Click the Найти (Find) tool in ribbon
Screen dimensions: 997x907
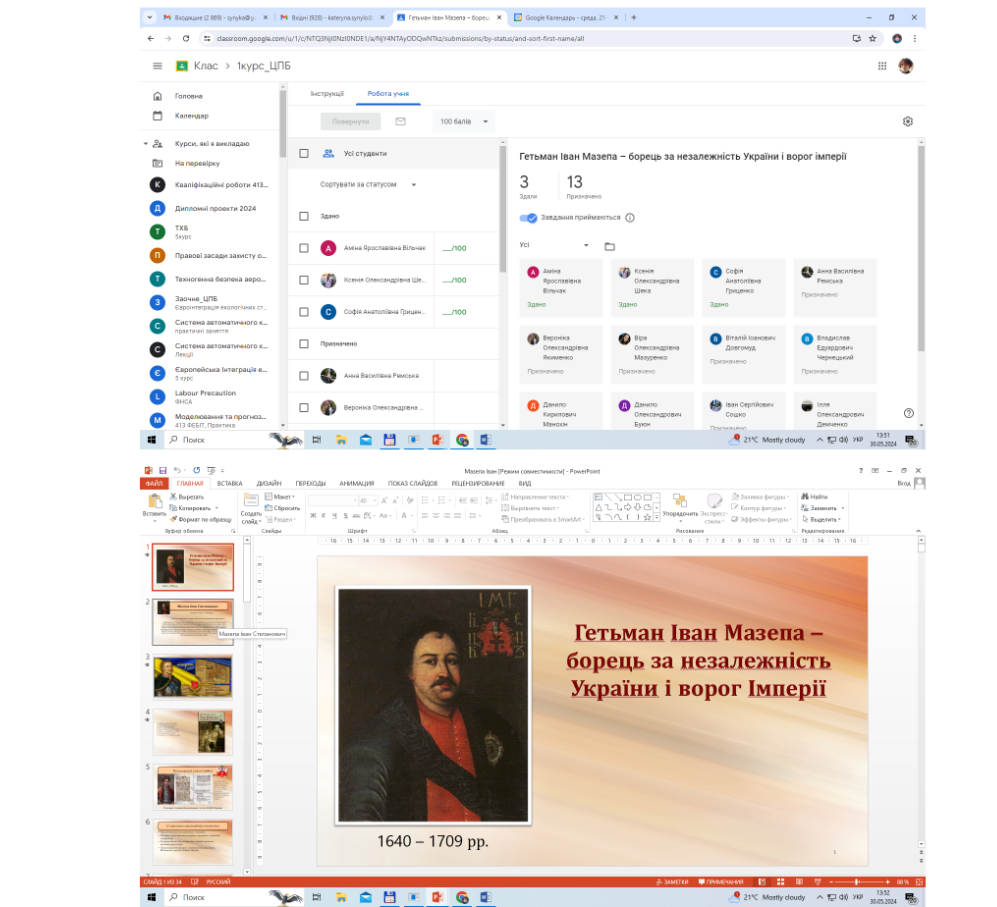click(817, 496)
